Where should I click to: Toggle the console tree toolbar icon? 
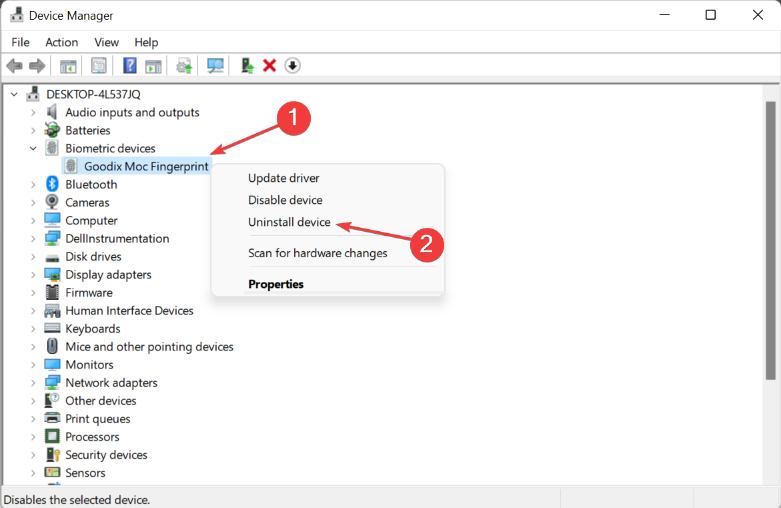coord(68,66)
